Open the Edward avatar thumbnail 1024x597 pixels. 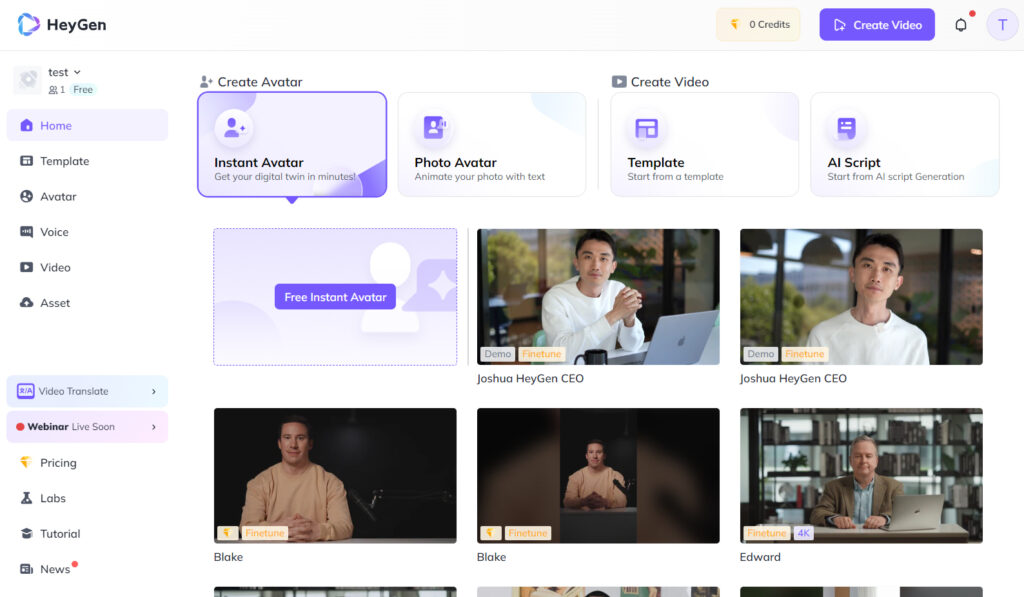coord(861,475)
